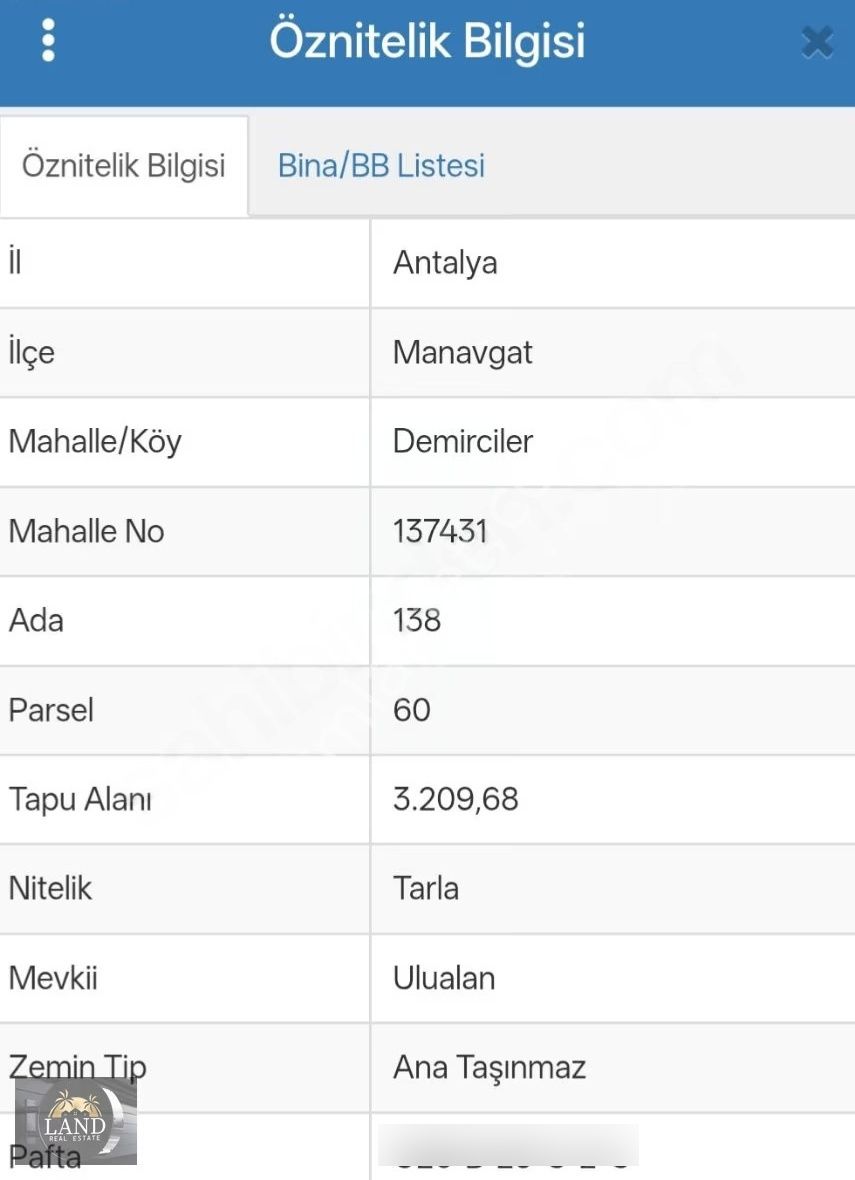Select the Öznitelik Bilgisi tab
This screenshot has width=855, height=1180.
tap(124, 165)
